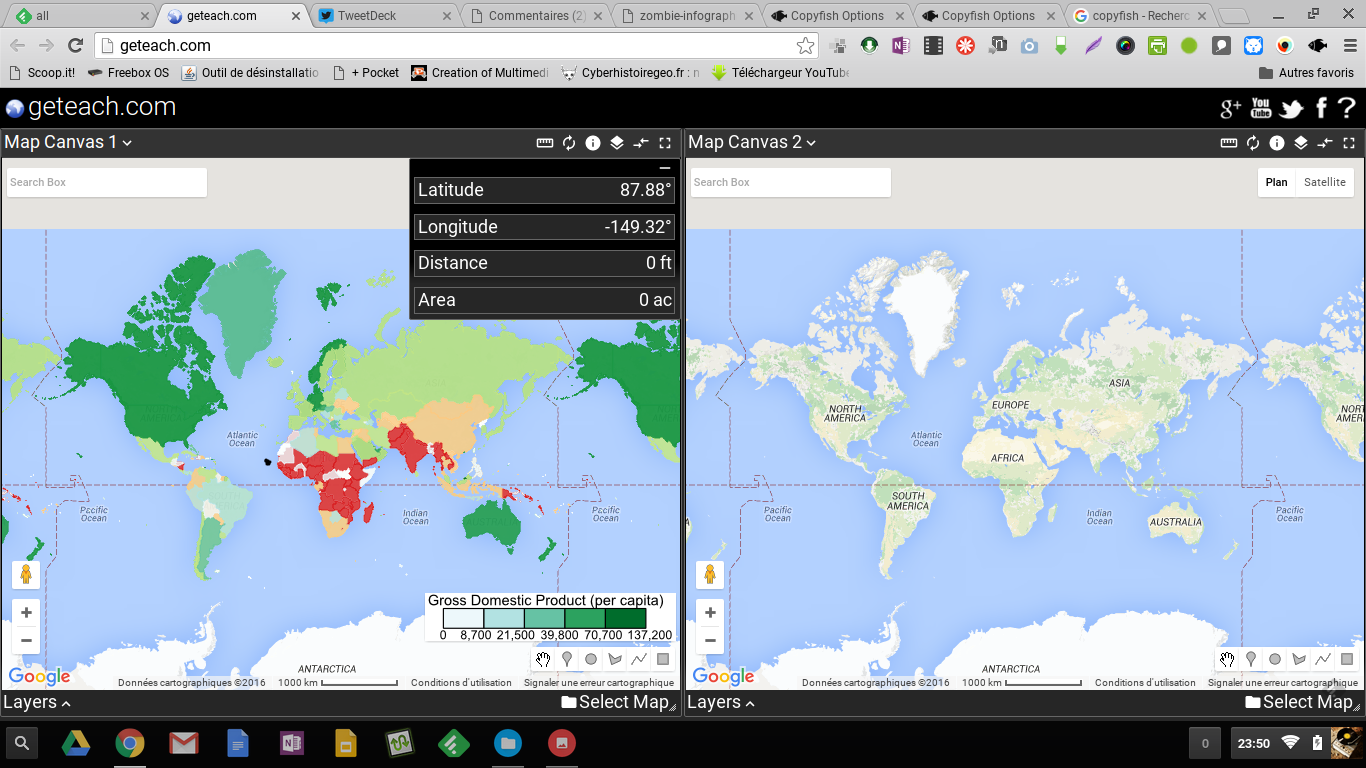Click the Street View pegman in Map Canvas 2
1366x768 pixels.
pyautogui.click(x=710, y=574)
